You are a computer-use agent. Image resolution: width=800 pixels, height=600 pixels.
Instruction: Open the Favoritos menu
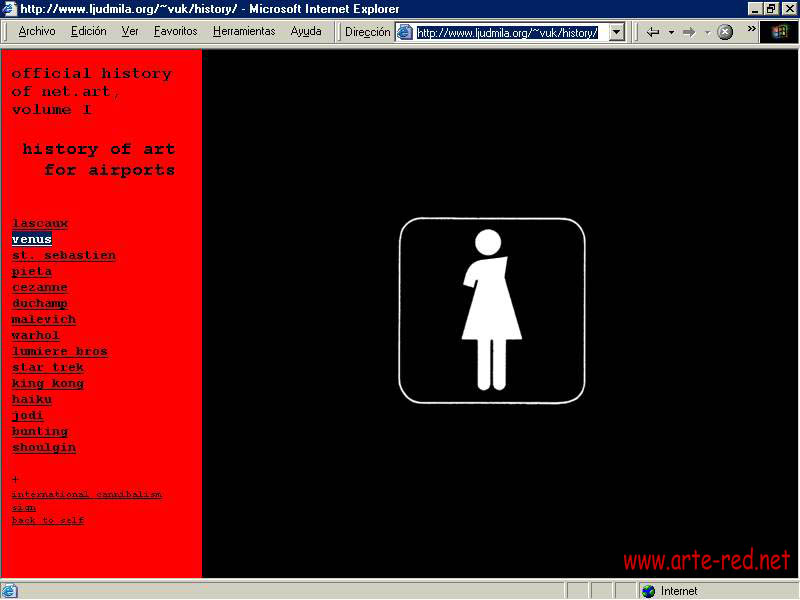(176, 31)
